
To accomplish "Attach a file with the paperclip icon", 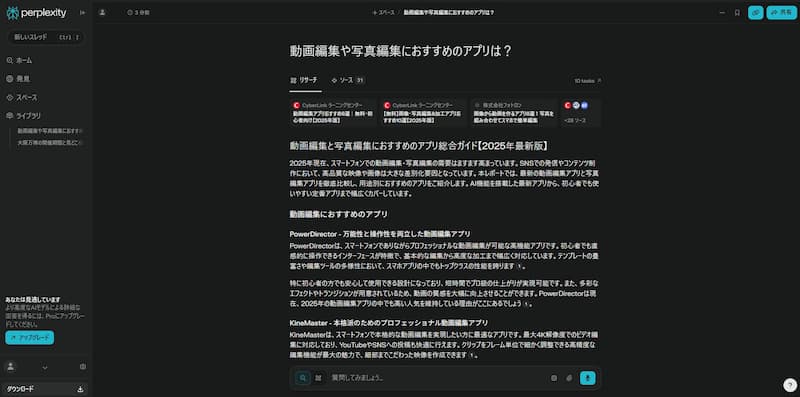I will pyautogui.click(x=569, y=378).
